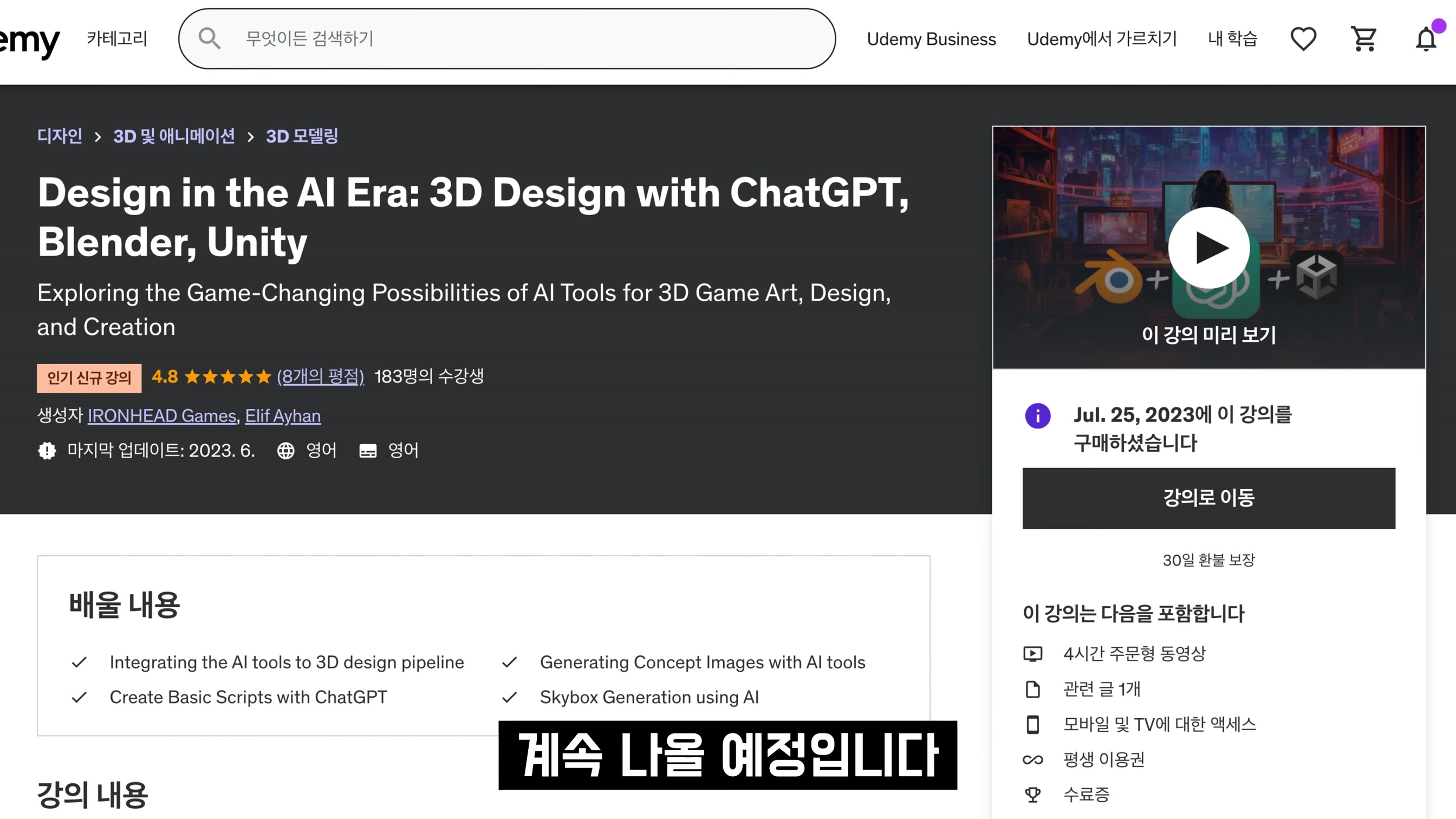Focus the 무엇이든 검색하기 search field
This screenshot has height=819, width=1456.
coord(507,38)
